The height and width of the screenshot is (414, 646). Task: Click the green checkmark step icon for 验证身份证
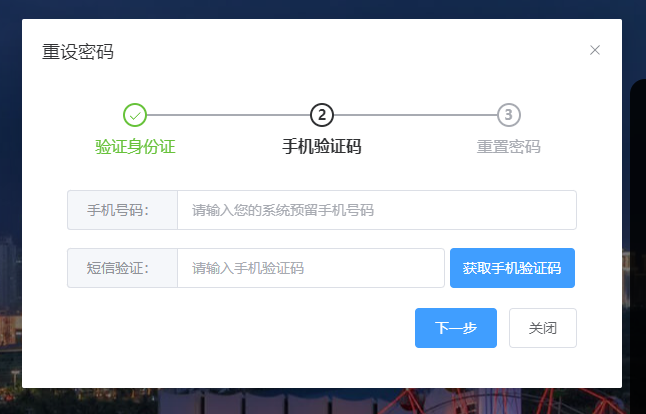coord(135,115)
